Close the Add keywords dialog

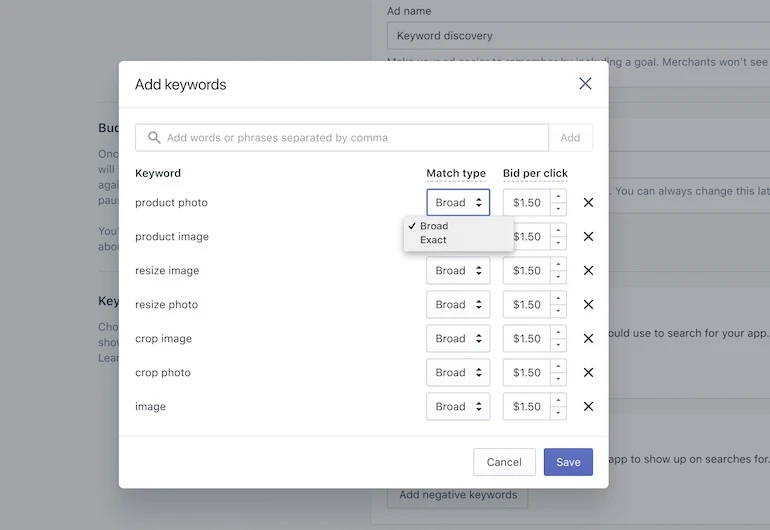point(585,84)
